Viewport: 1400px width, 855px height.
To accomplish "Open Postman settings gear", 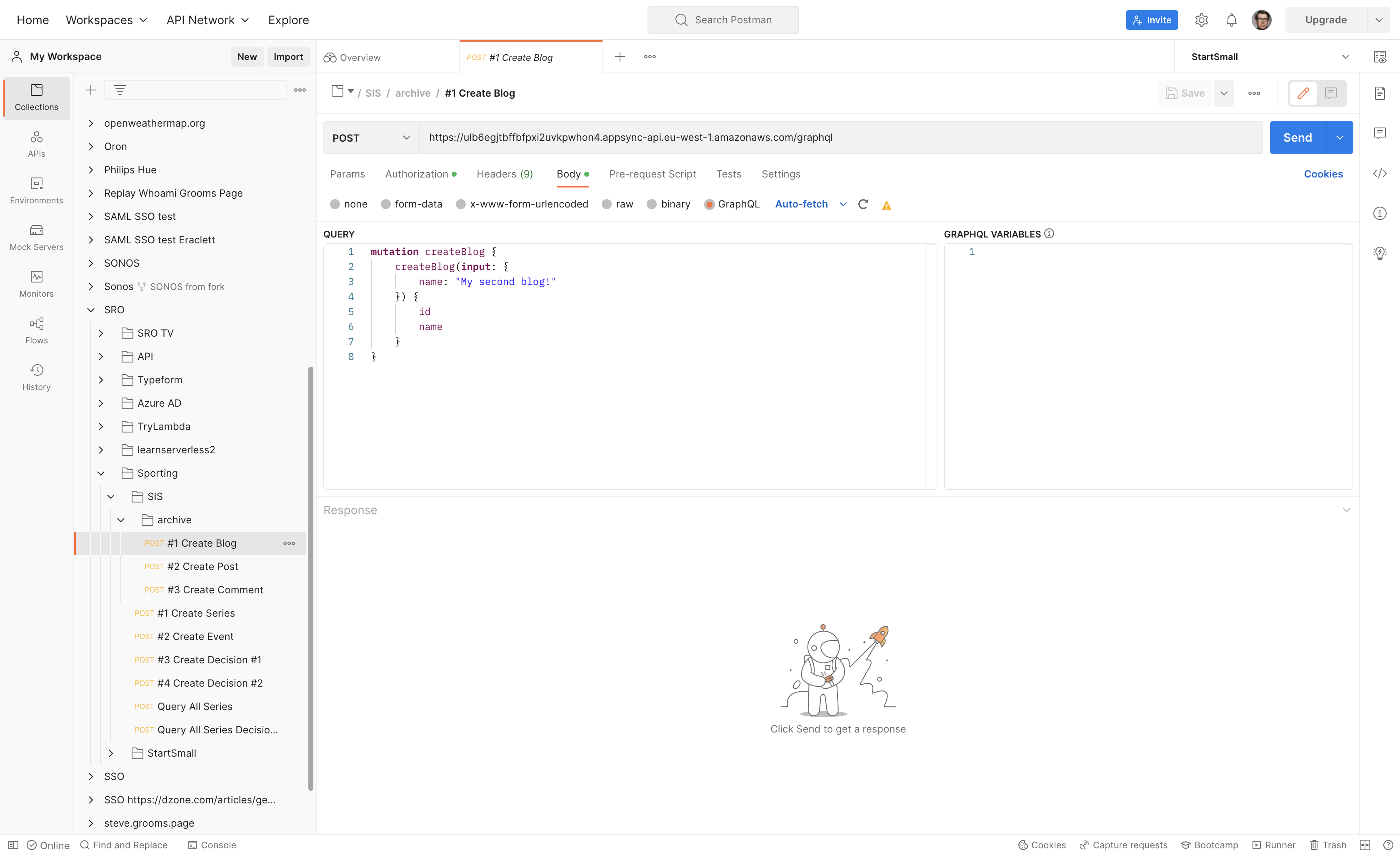I will 1202,19.
